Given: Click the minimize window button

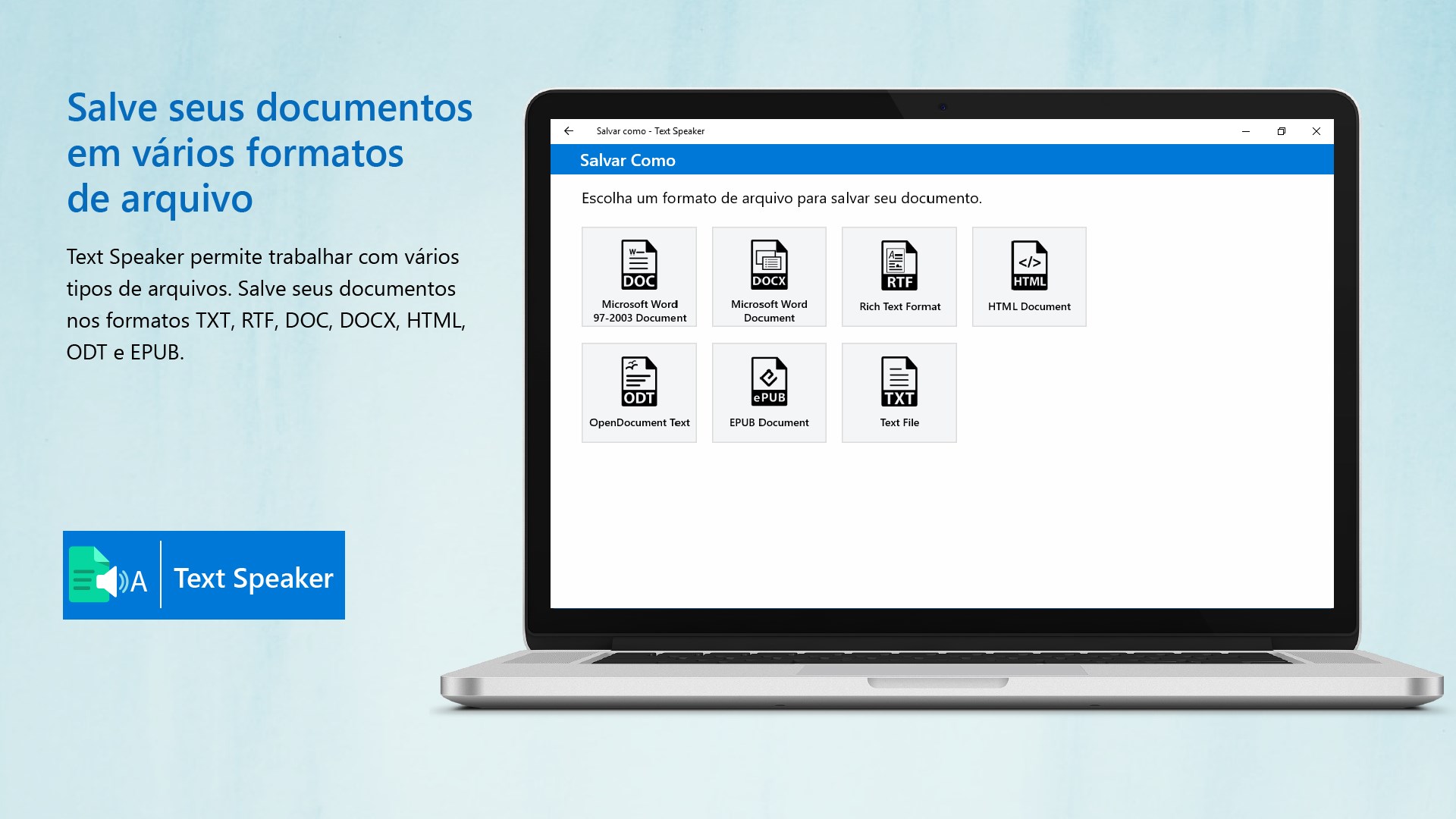Looking at the screenshot, I should pyautogui.click(x=1244, y=131).
